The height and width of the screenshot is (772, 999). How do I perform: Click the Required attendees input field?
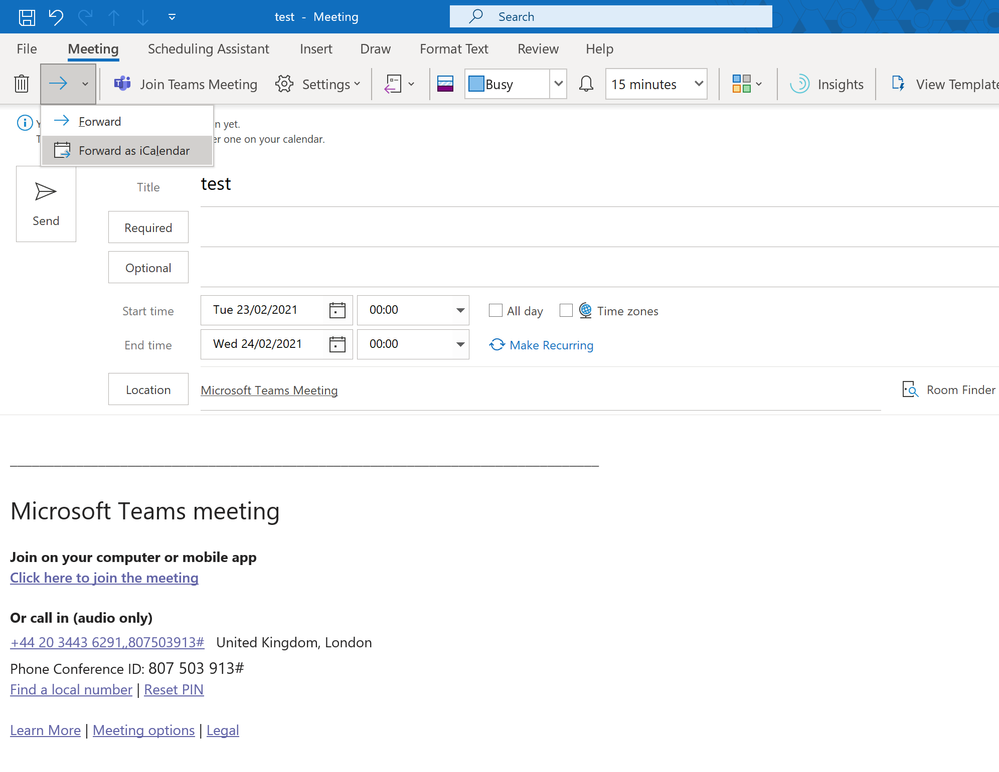599,228
